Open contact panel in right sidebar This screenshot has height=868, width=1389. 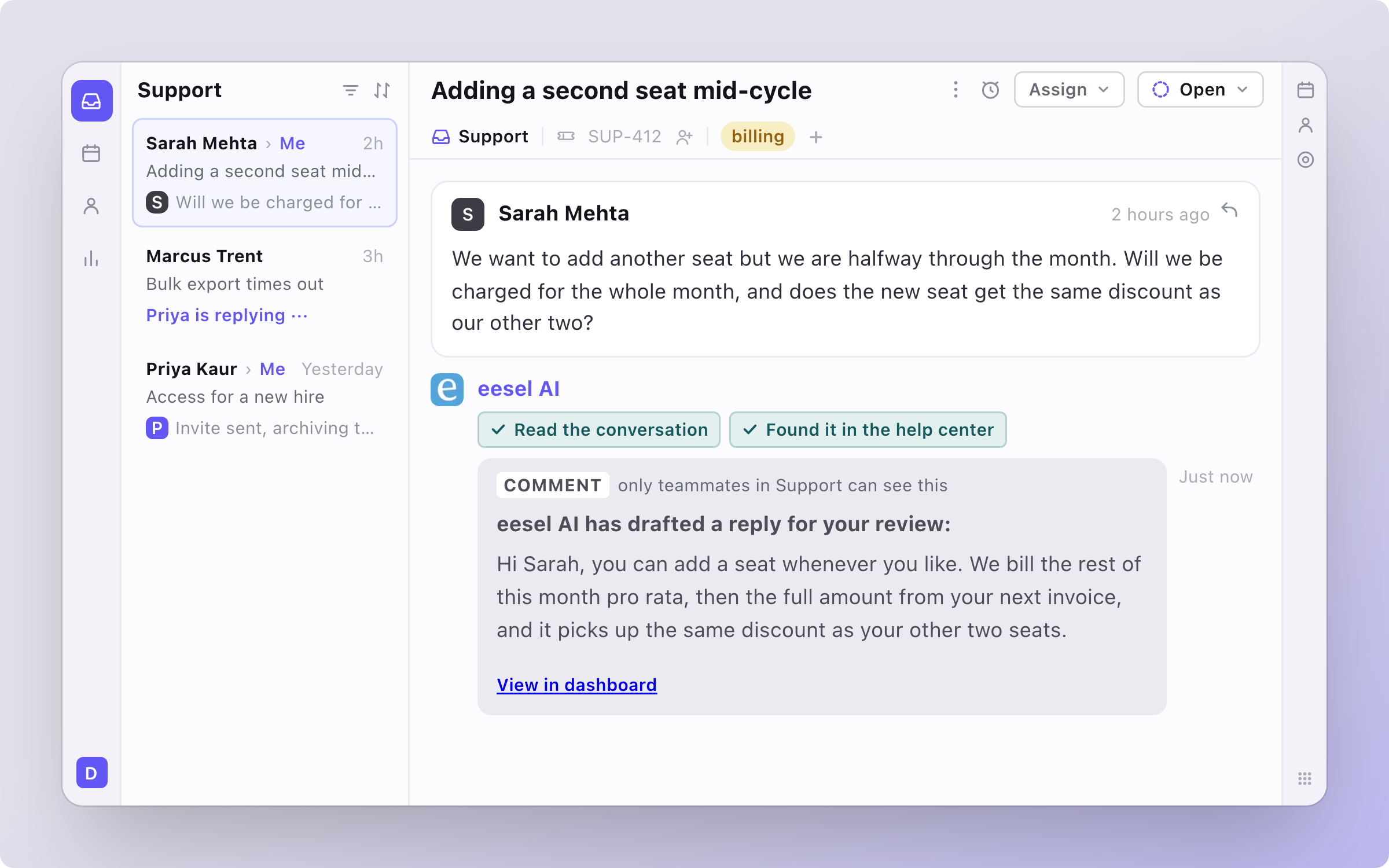(1305, 125)
